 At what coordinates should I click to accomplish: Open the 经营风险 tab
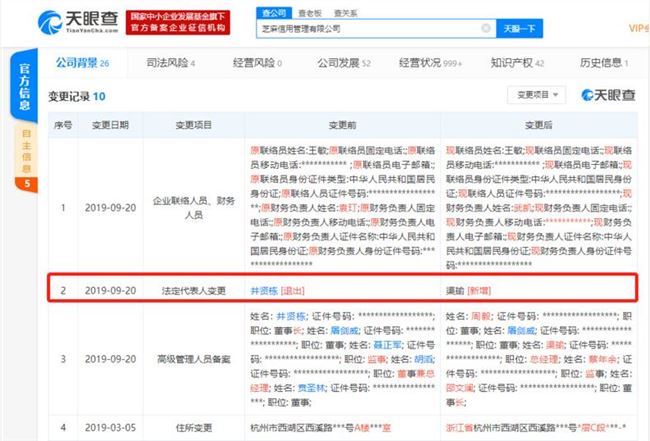257,63
